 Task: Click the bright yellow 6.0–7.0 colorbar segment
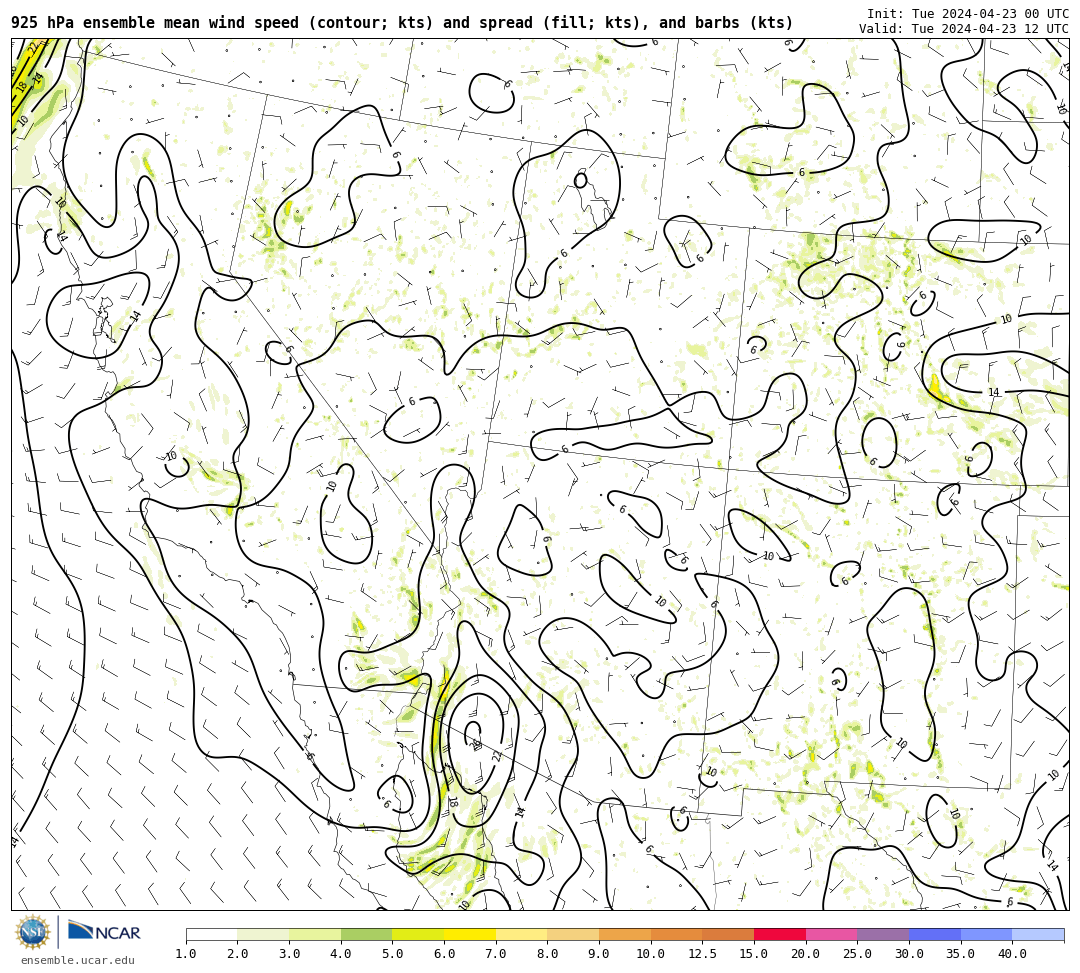pos(470,934)
